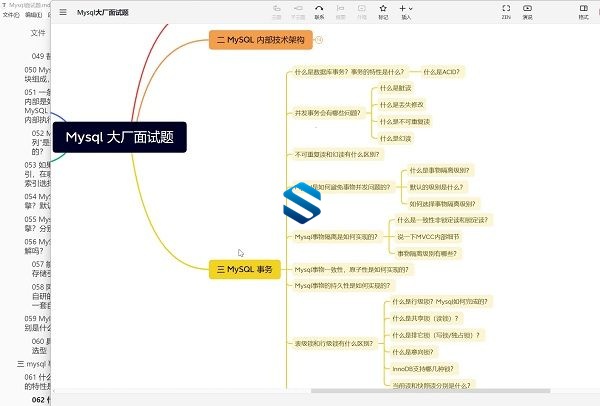Select node 什么是意向锁?
This screenshot has height=406, width=600.
[x=413, y=352]
